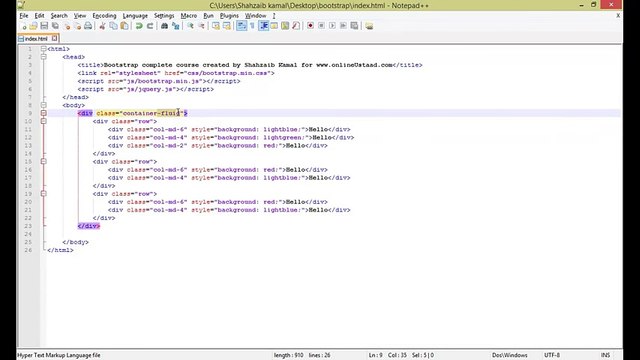Click the Dos\Windows line ending status
The height and width of the screenshot is (360, 640).
pyautogui.click(x=509, y=355)
